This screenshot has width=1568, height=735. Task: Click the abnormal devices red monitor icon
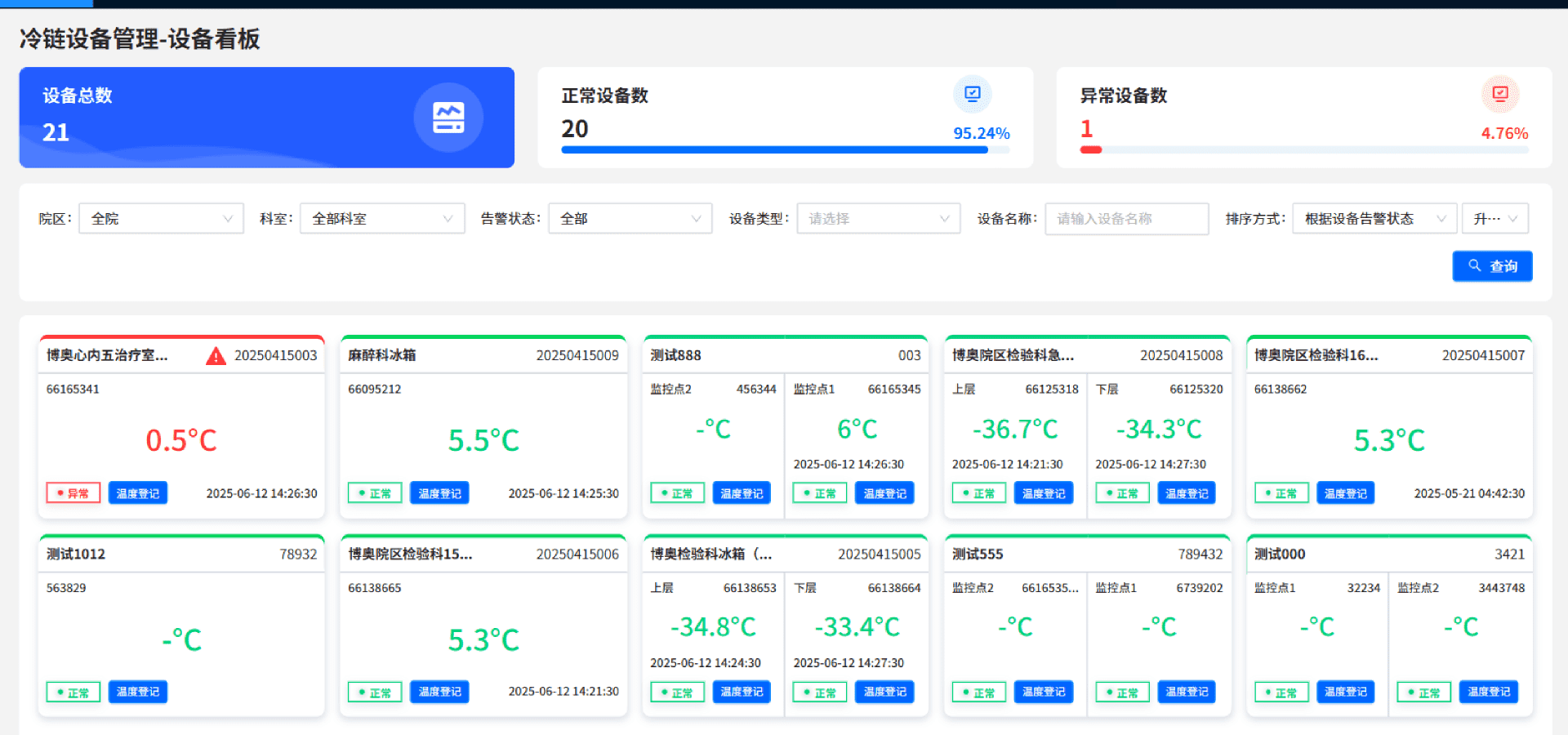[1499, 94]
